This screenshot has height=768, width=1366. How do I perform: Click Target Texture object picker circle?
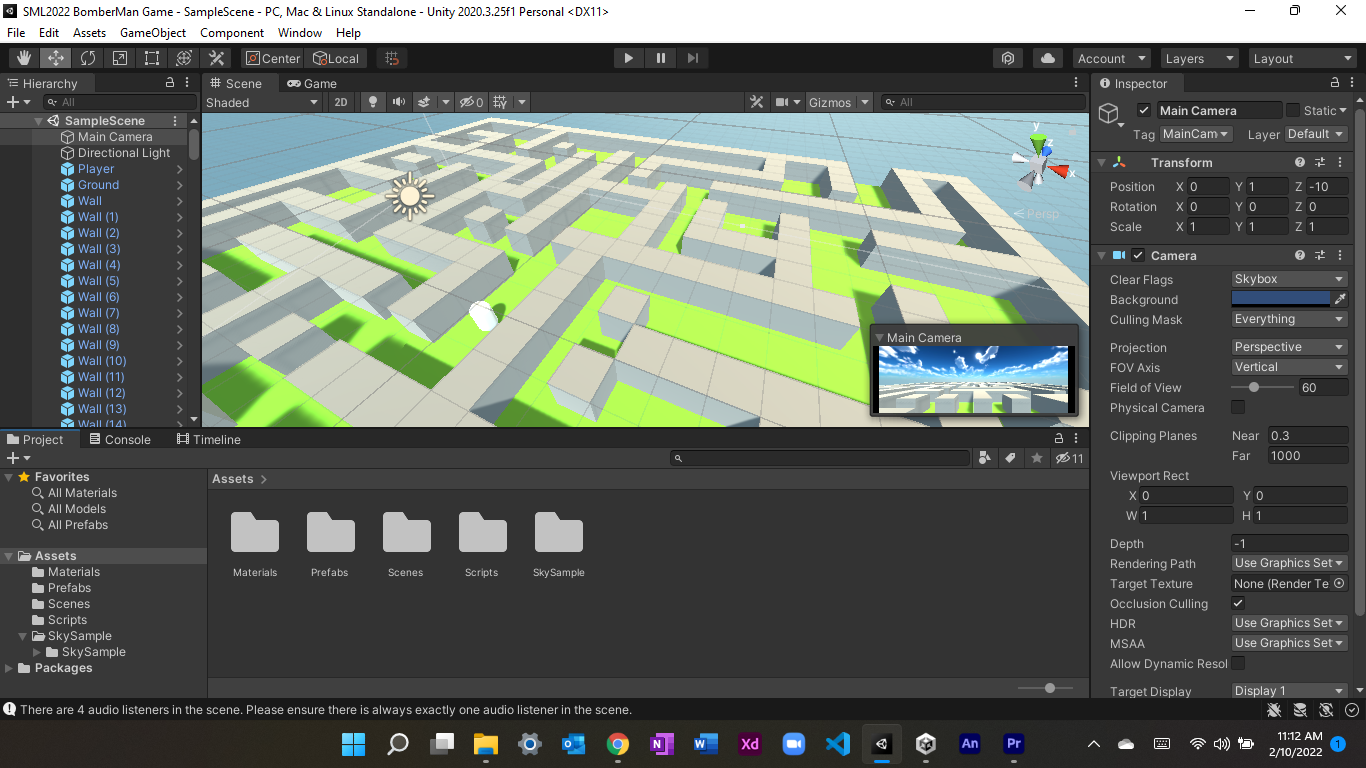pyautogui.click(x=1340, y=583)
